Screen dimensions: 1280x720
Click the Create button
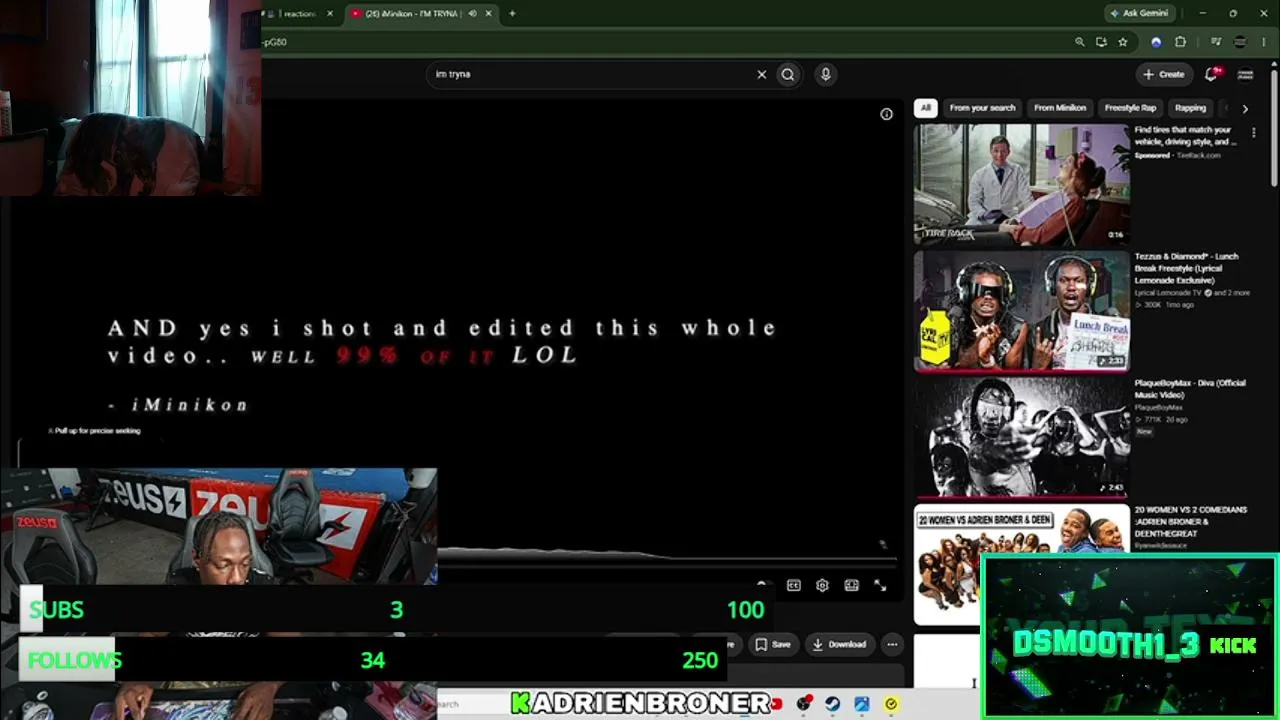coord(1164,74)
